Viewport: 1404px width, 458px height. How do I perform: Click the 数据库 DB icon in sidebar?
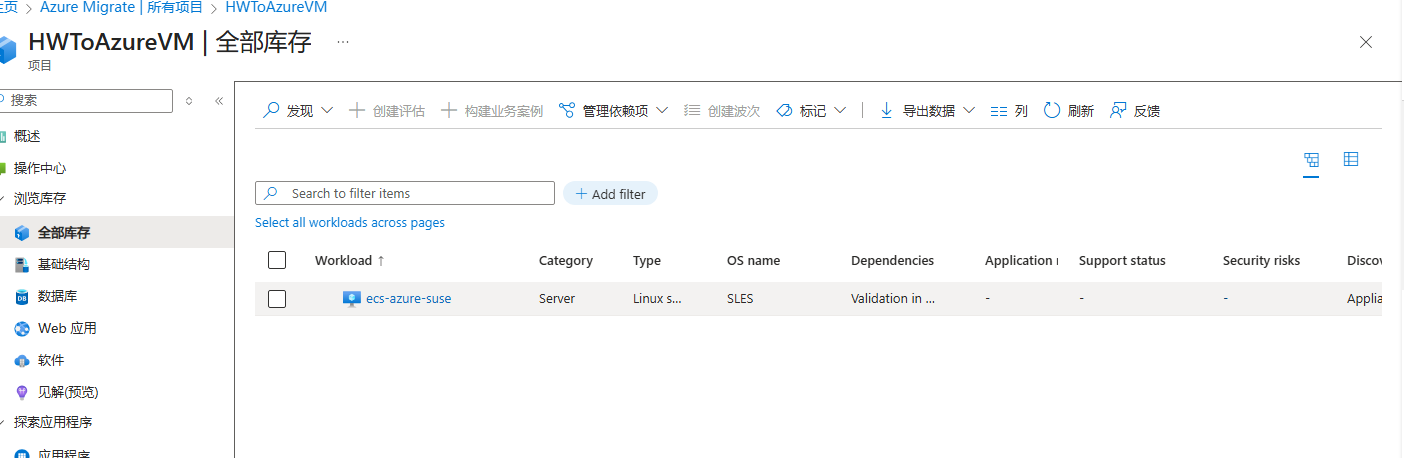click(x=22, y=297)
